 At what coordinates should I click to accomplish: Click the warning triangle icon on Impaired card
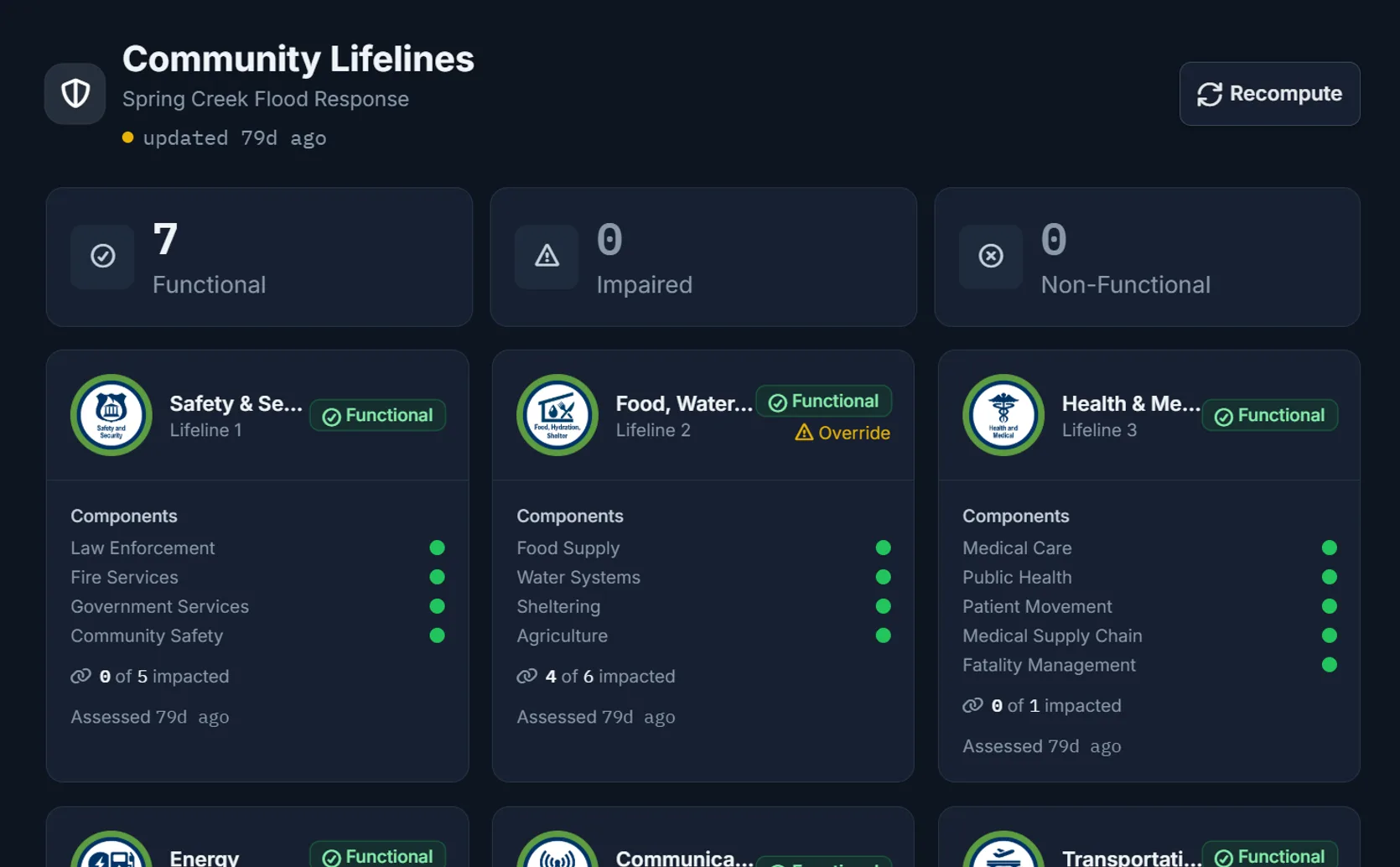point(547,256)
